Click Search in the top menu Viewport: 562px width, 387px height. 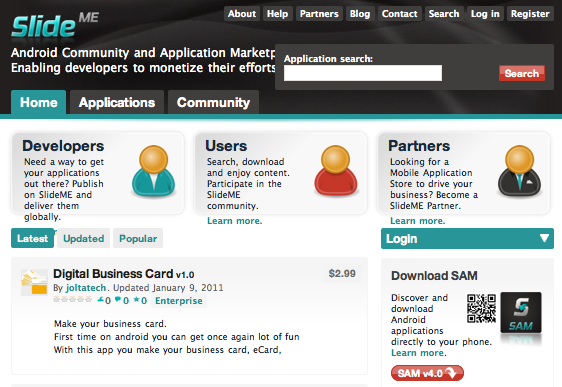pyautogui.click(x=444, y=14)
